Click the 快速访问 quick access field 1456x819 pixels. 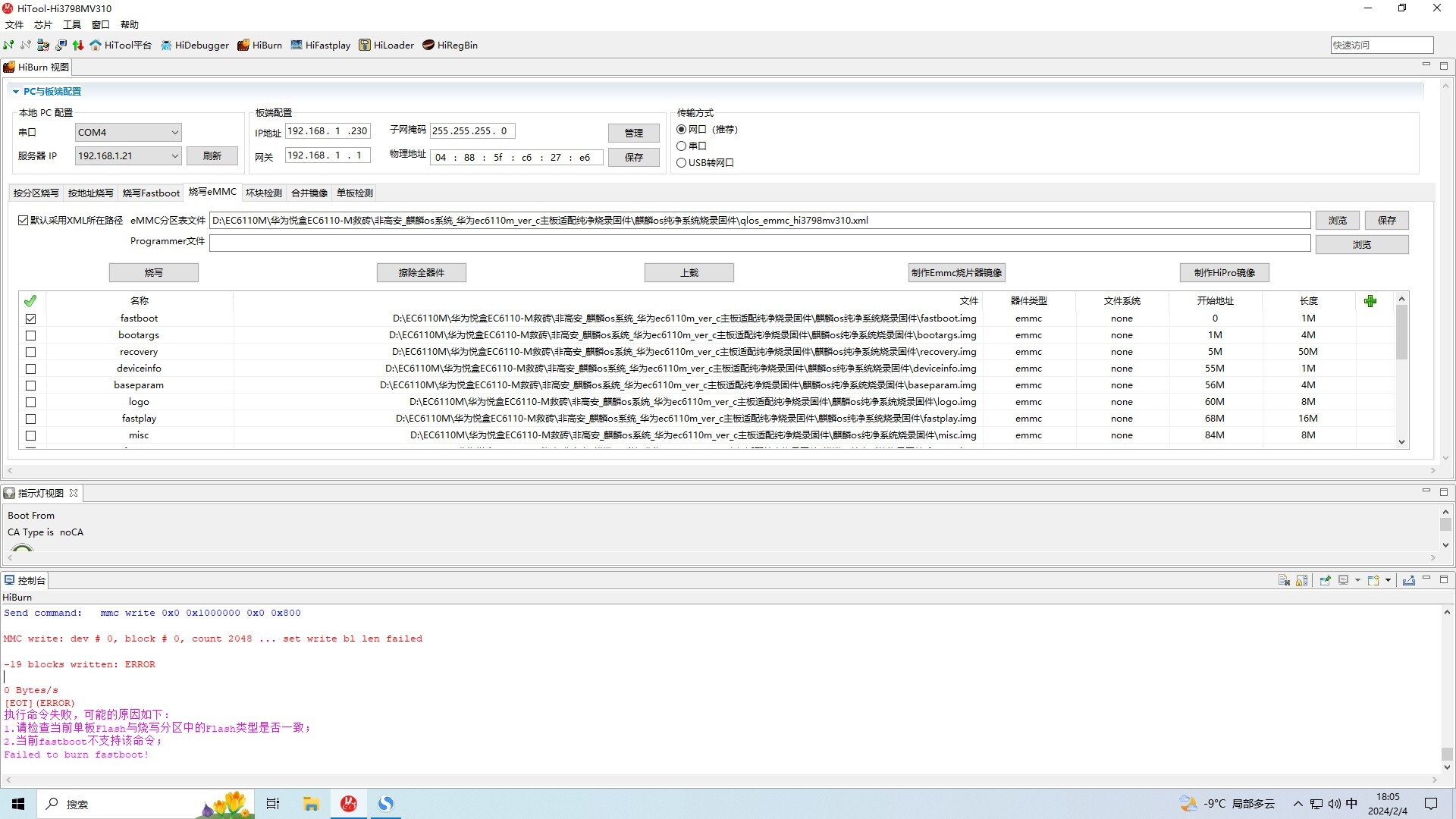tap(1382, 45)
